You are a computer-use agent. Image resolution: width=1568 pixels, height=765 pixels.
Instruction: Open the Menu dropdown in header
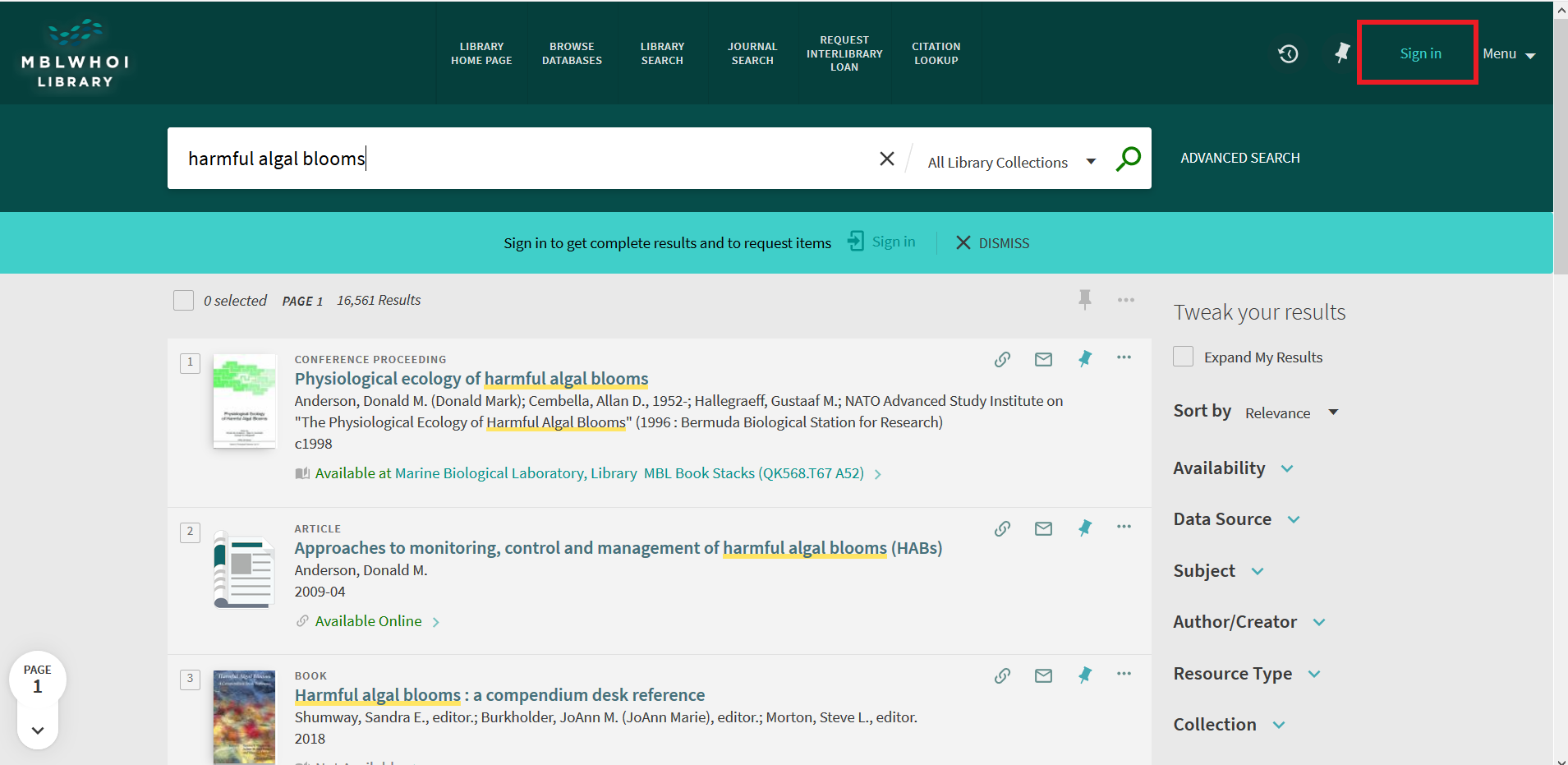click(x=1509, y=54)
